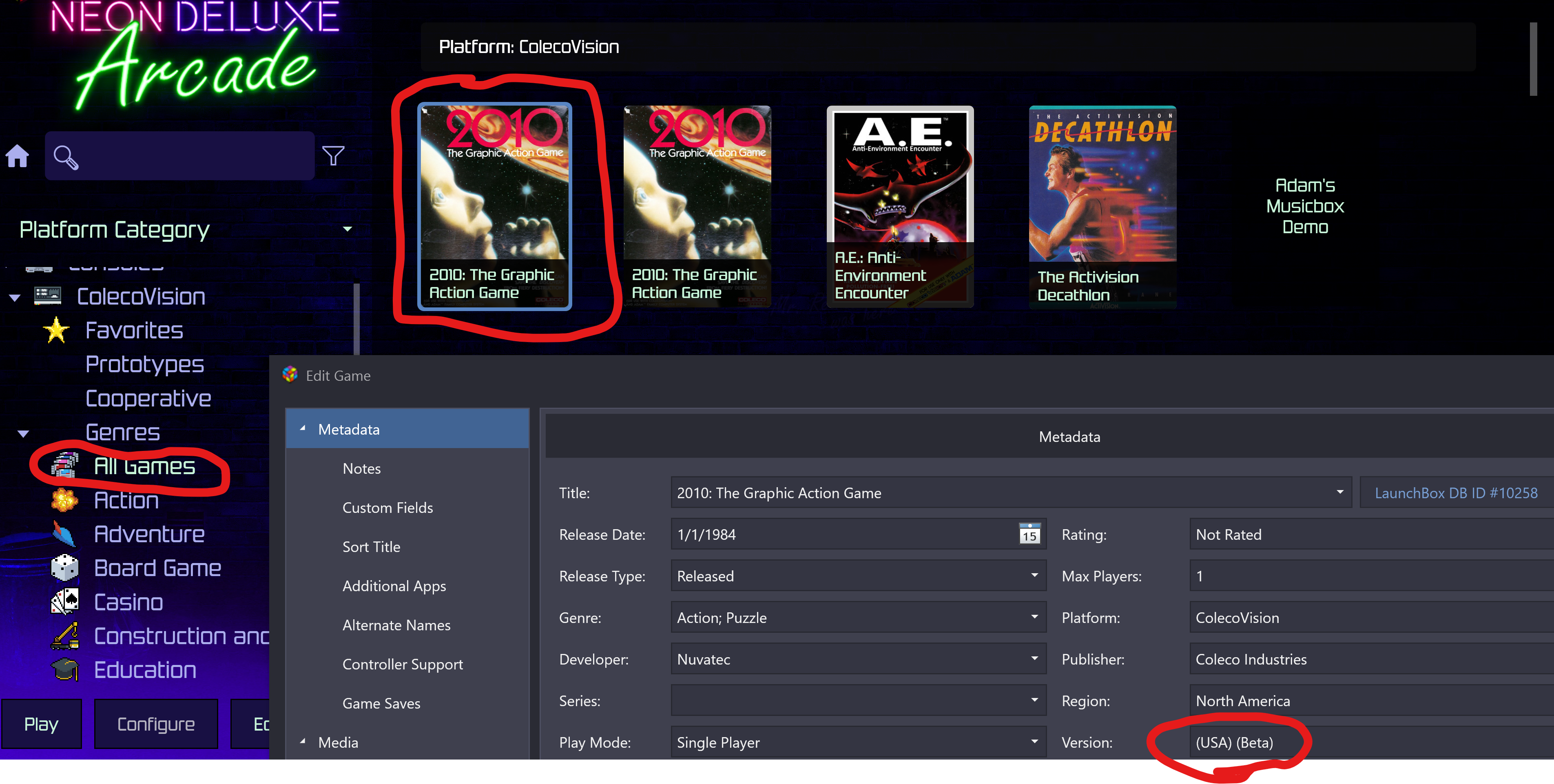The height and width of the screenshot is (784, 1554).
Task: Open the Title combo box arrow
Action: (x=1339, y=492)
